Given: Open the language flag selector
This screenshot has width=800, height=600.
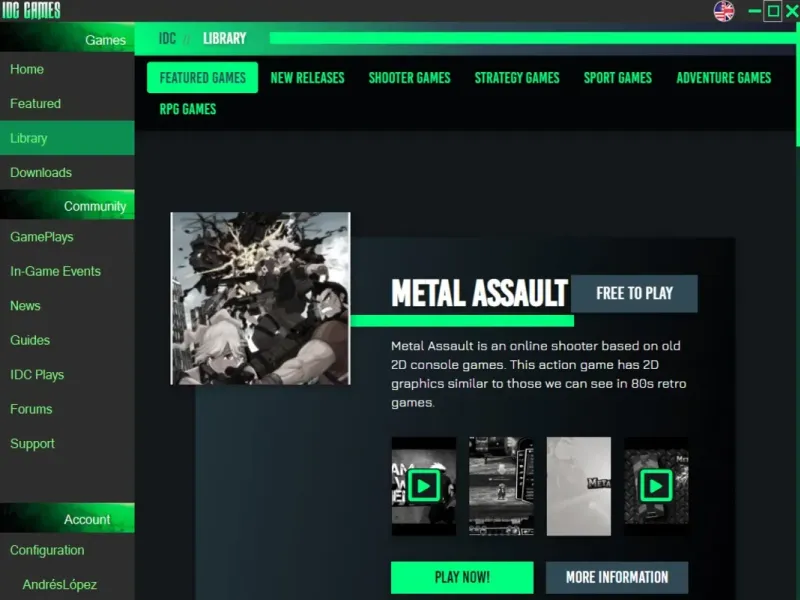Looking at the screenshot, I should pos(723,11).
